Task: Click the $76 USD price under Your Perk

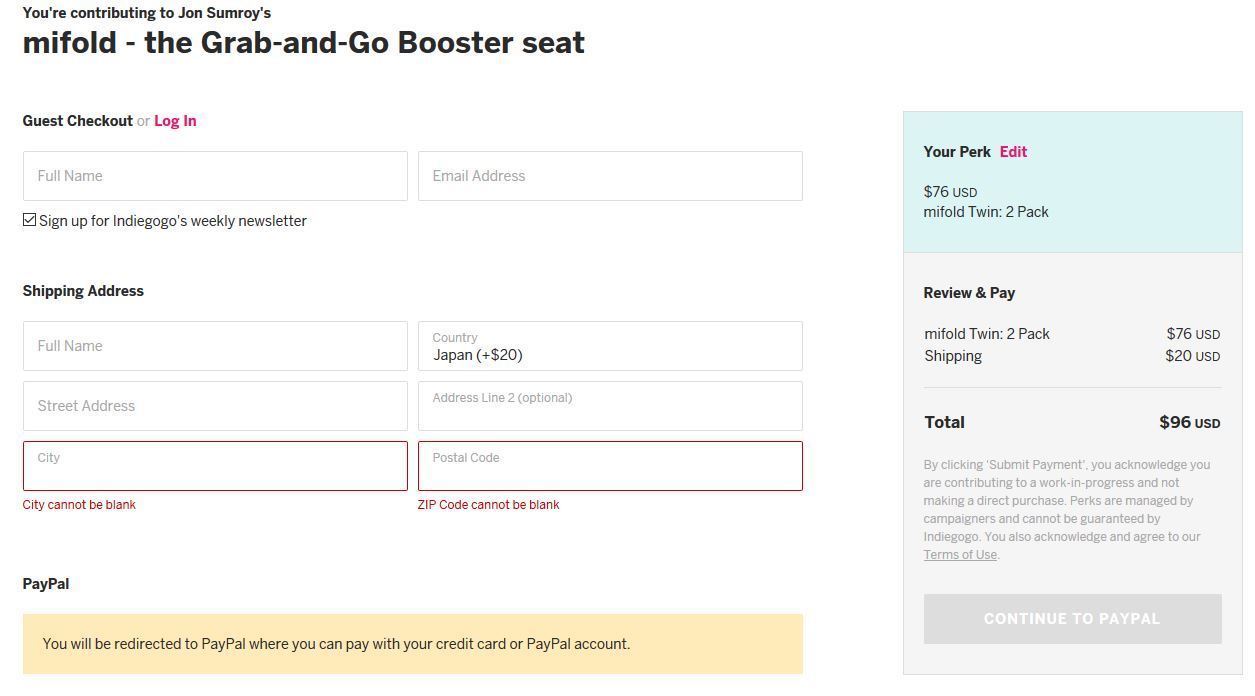Action: 950,192
